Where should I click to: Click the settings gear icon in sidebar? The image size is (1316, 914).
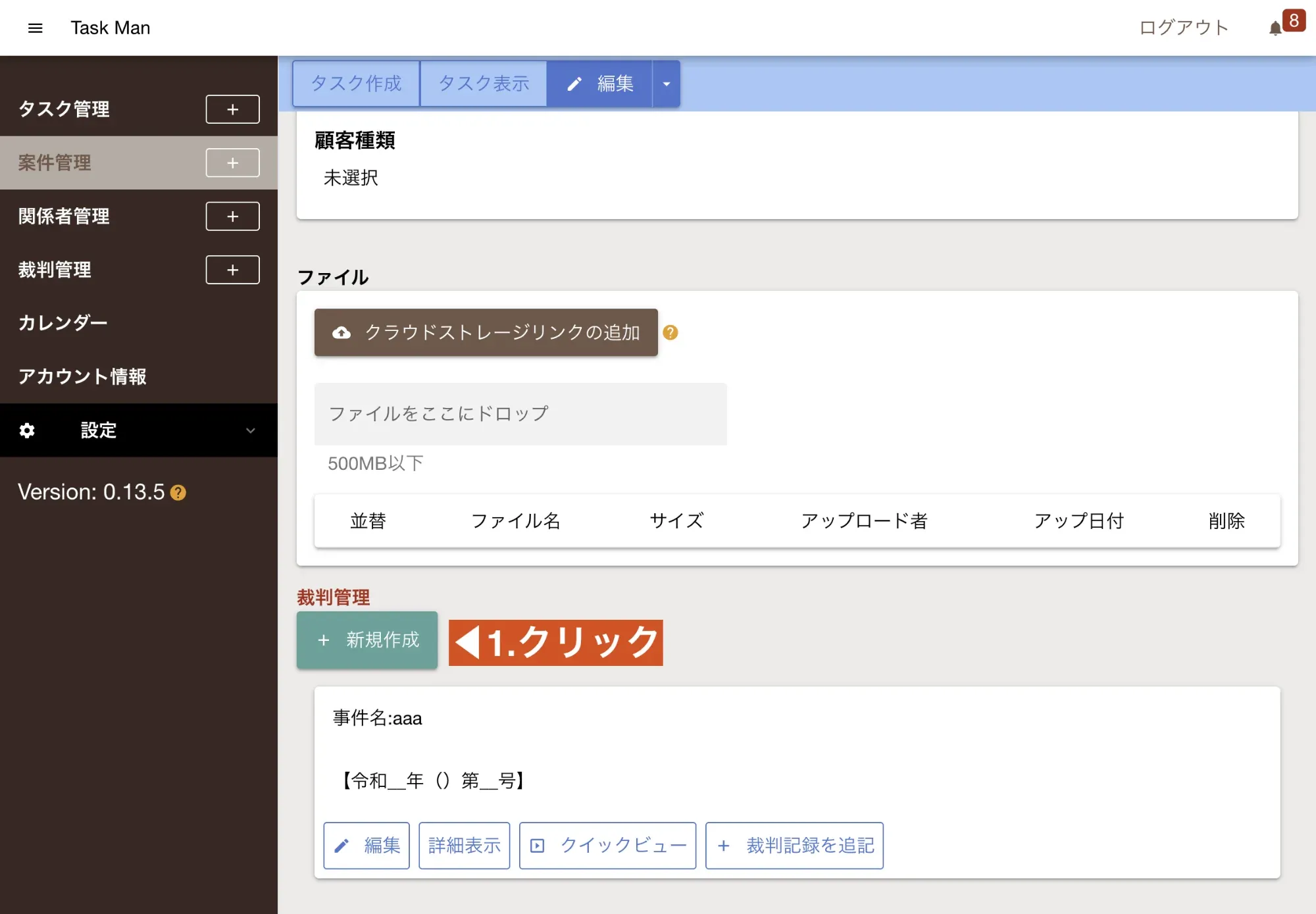(x=27, y=430)
